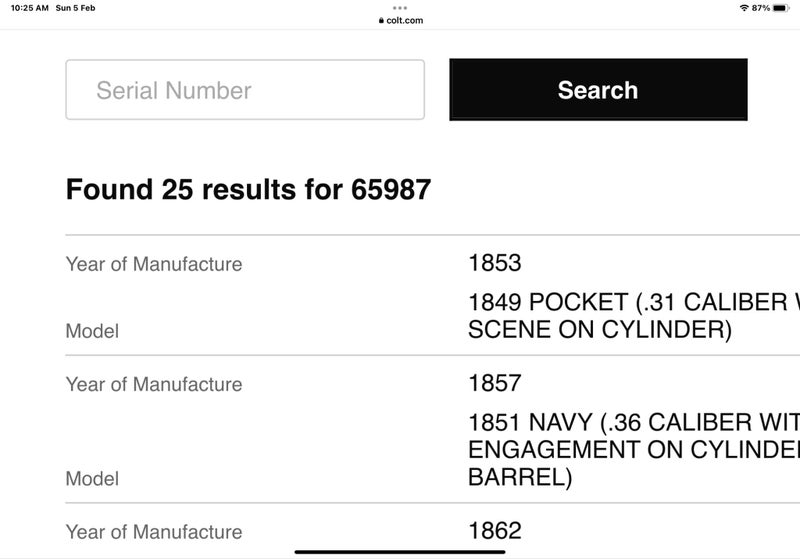
Task: Select the 1862 year of manufacture value
Action: [494, 531]
